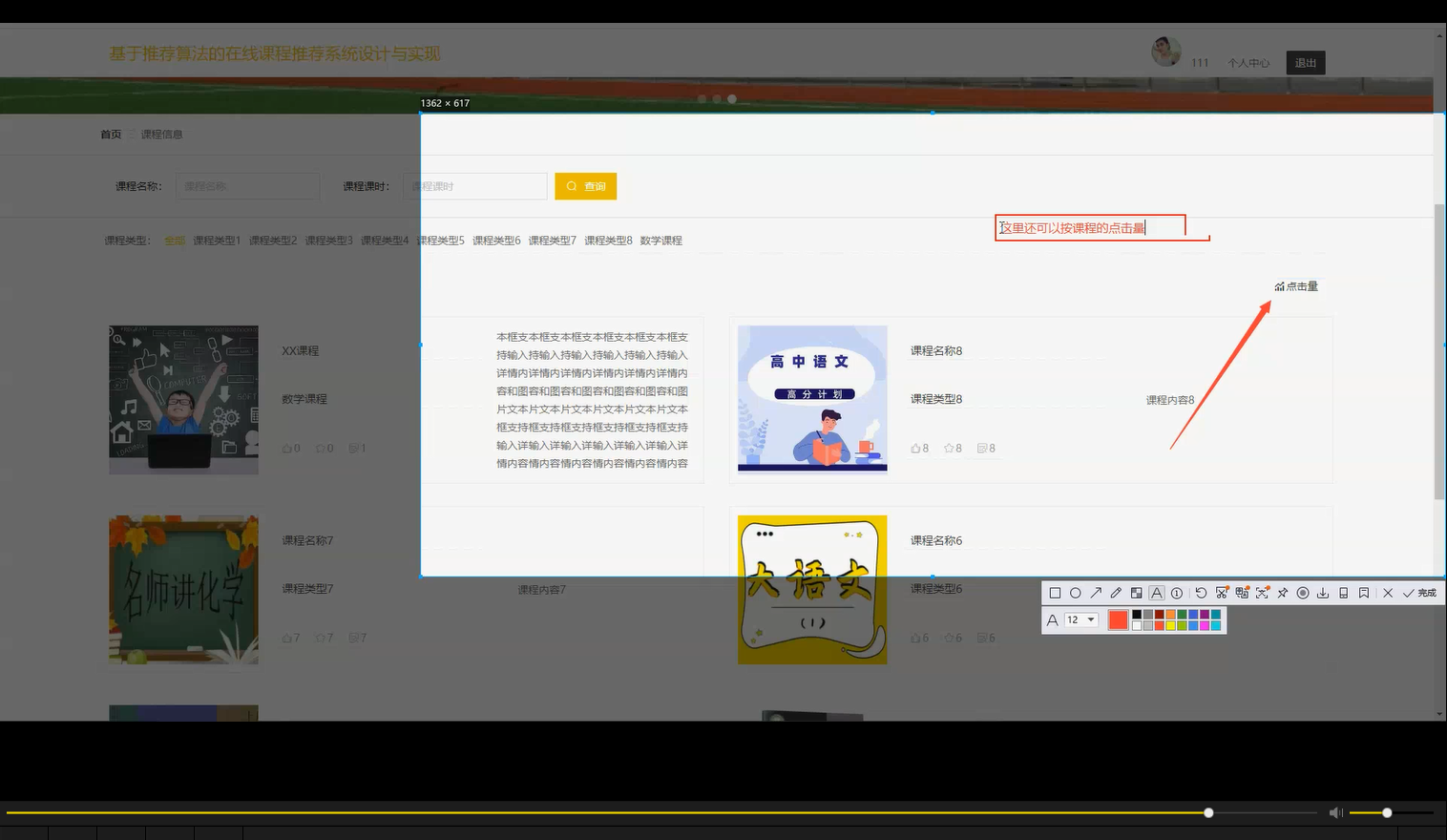Save the screenshot via the download icon

[x=1323, y=593]
